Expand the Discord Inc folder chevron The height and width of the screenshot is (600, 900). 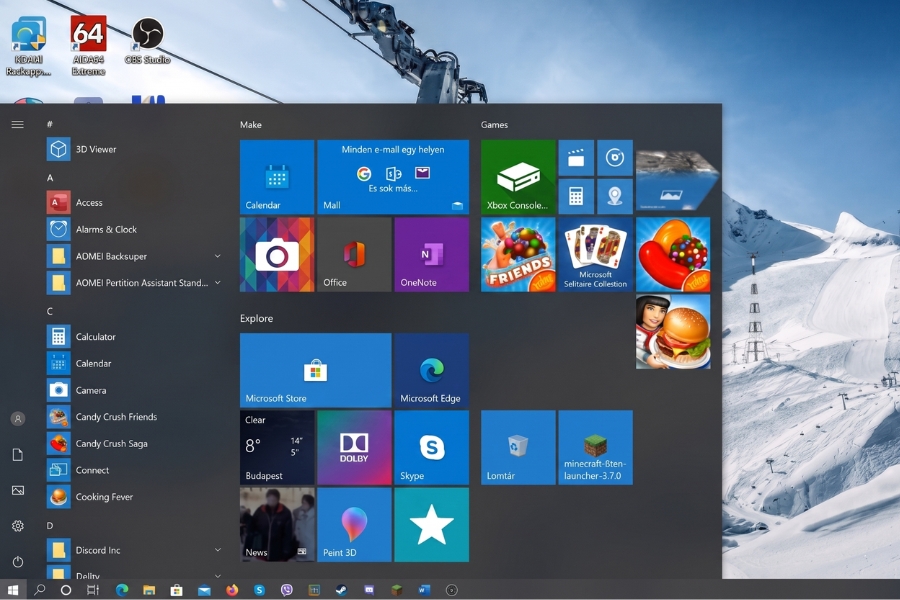point(218,550)
